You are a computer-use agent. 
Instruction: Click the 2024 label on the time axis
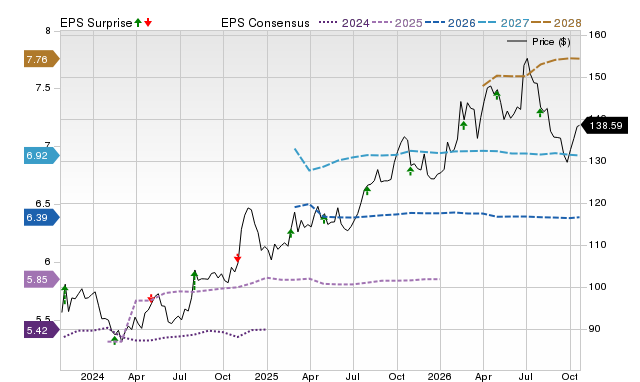point(93,376)
